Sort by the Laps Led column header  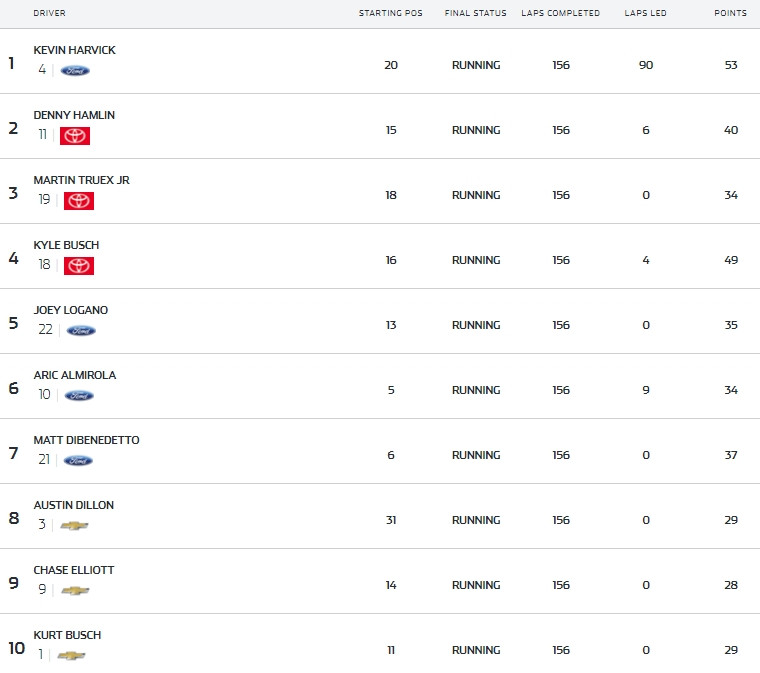[x=645, y=13]
